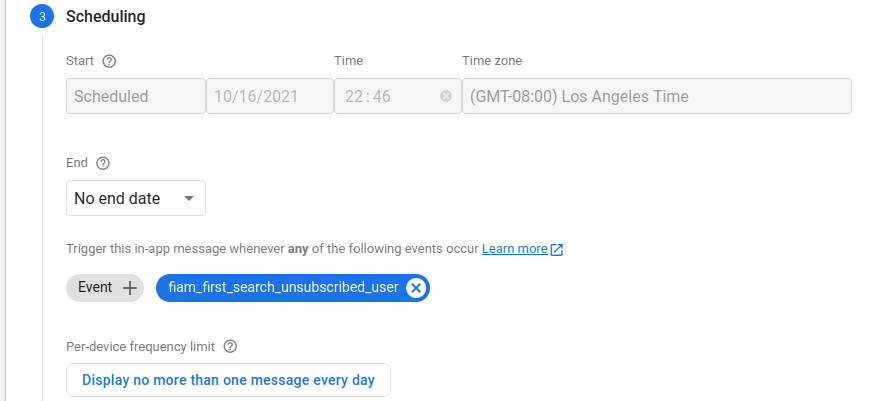Click the external link icon after Learn more
The width and height of the screenshot is (886, 401).
(x=557, y=249)
